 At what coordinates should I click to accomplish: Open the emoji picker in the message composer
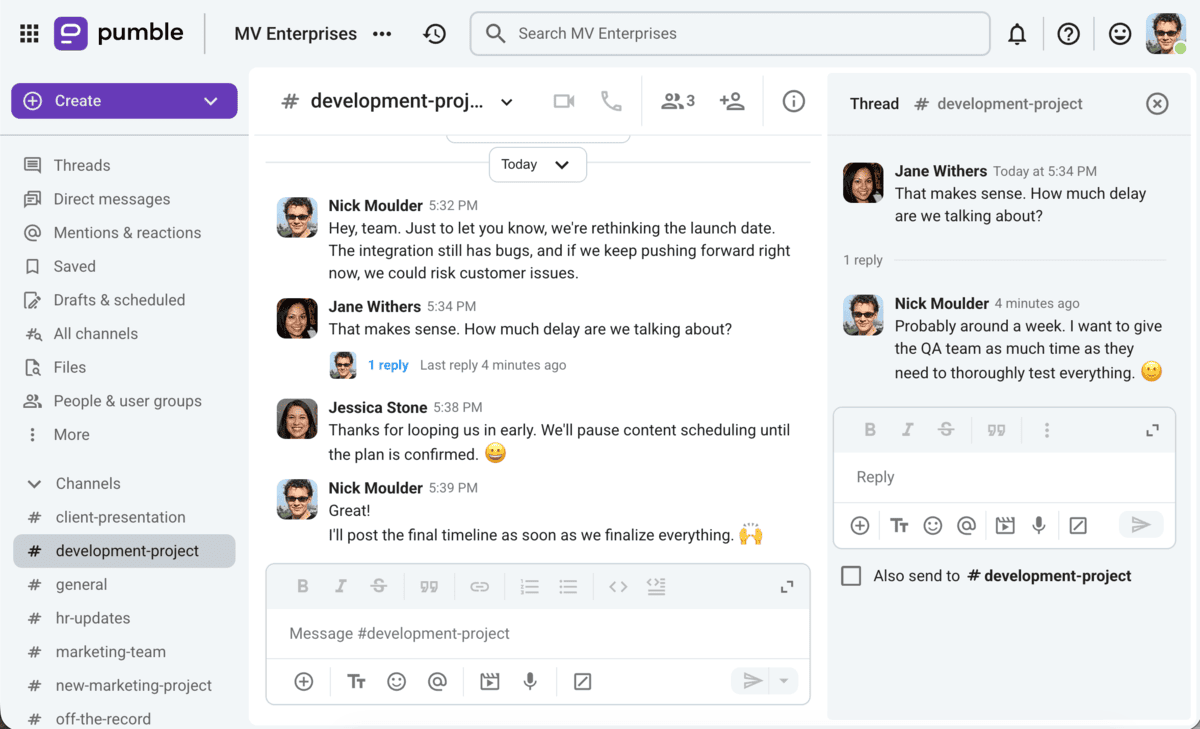pos(396,681)
